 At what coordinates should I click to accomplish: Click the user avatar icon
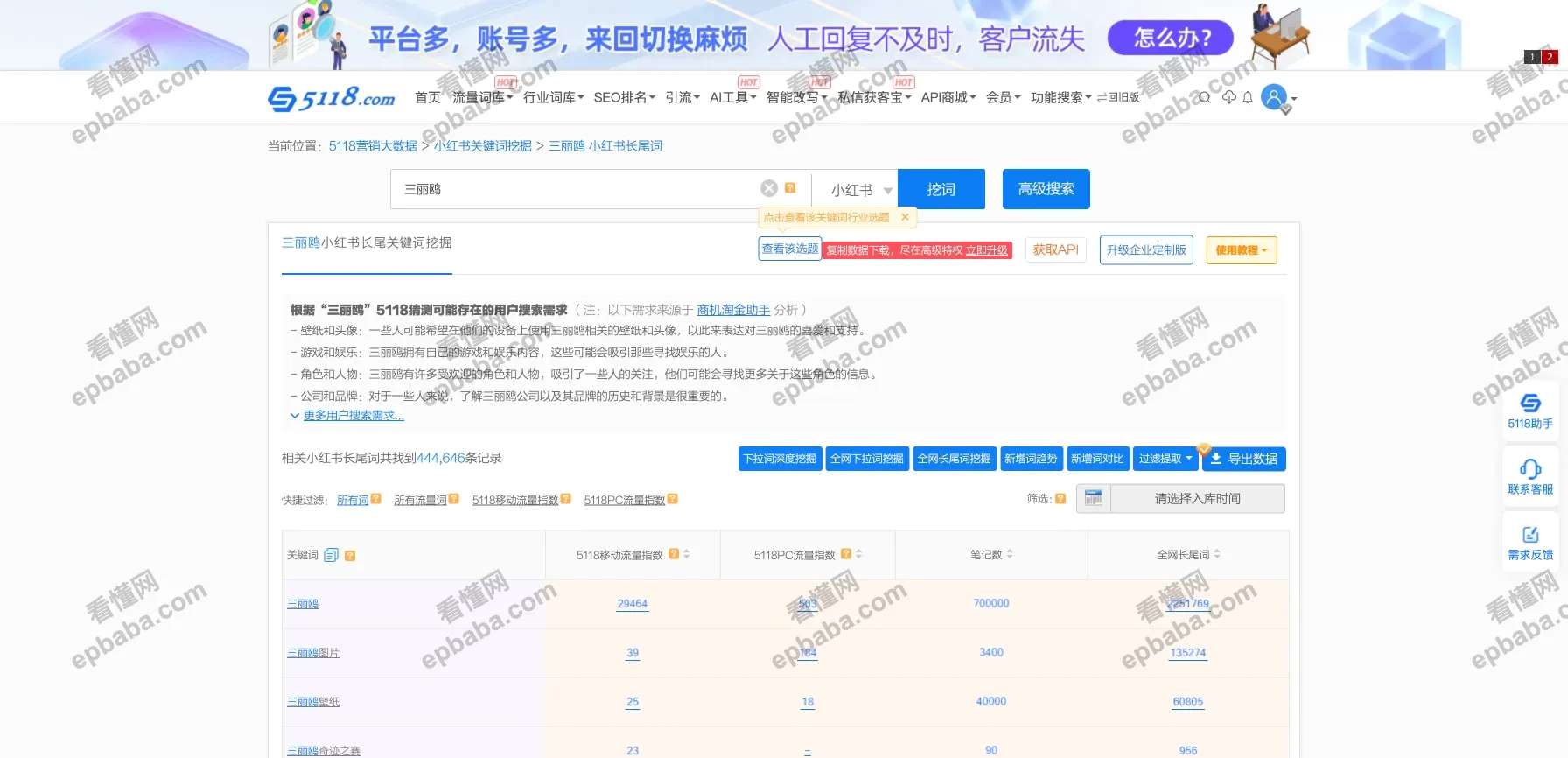click(1275, 97)
